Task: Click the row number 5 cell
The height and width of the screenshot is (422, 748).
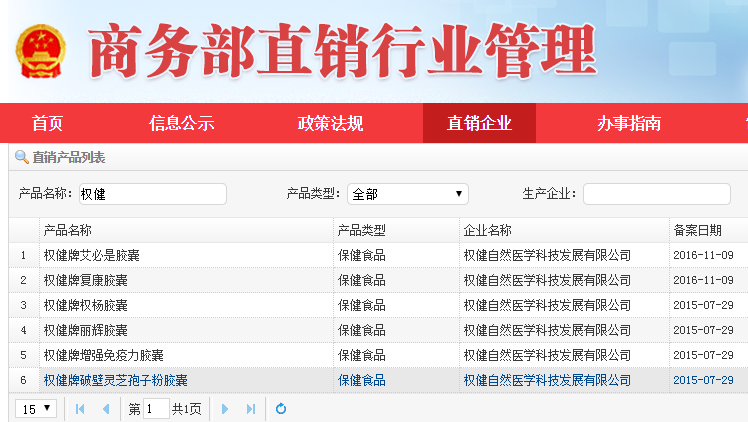Action: pos(24,355)
